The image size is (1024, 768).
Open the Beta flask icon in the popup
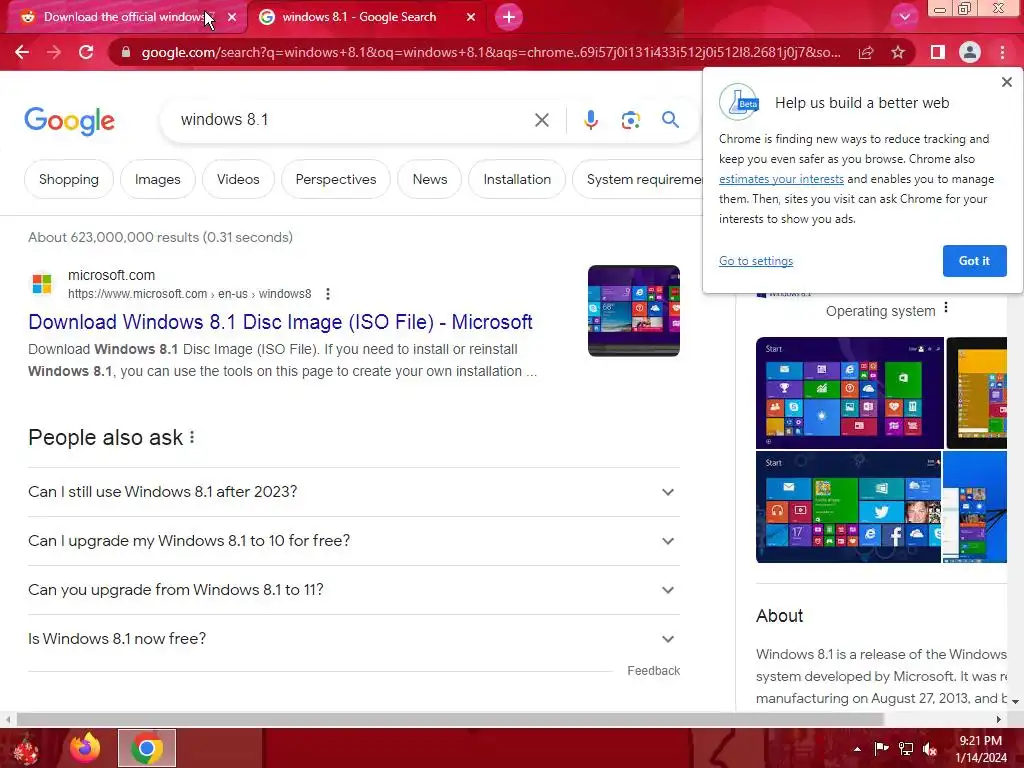739,102
